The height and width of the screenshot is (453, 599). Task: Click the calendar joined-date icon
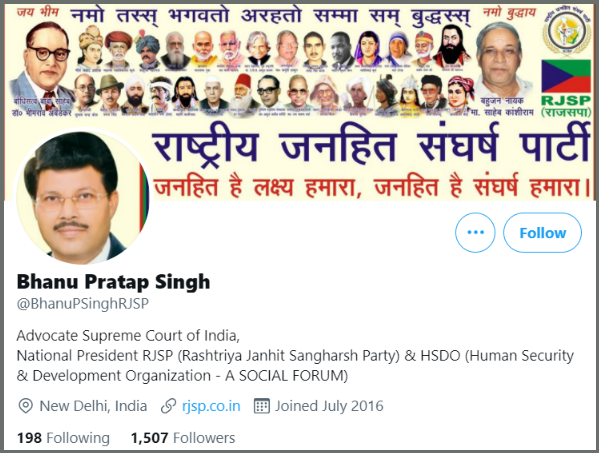point(262,406)
